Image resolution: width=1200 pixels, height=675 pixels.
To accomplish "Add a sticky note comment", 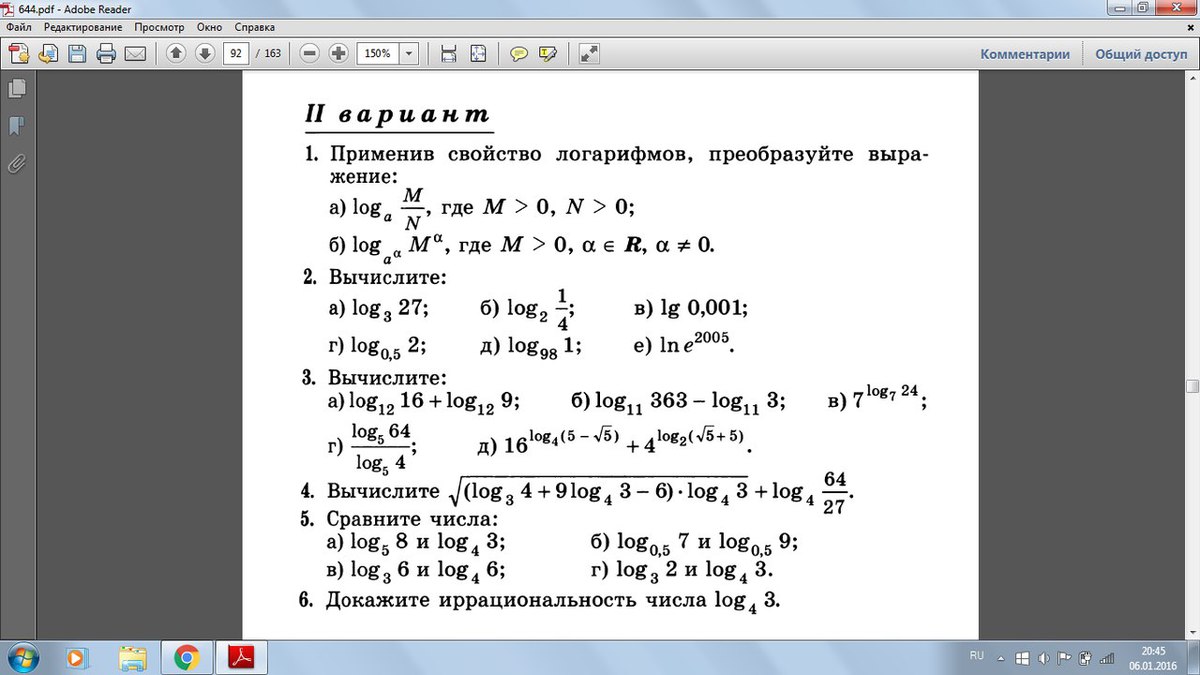I will pyautogui.click(x=518, y=54).
